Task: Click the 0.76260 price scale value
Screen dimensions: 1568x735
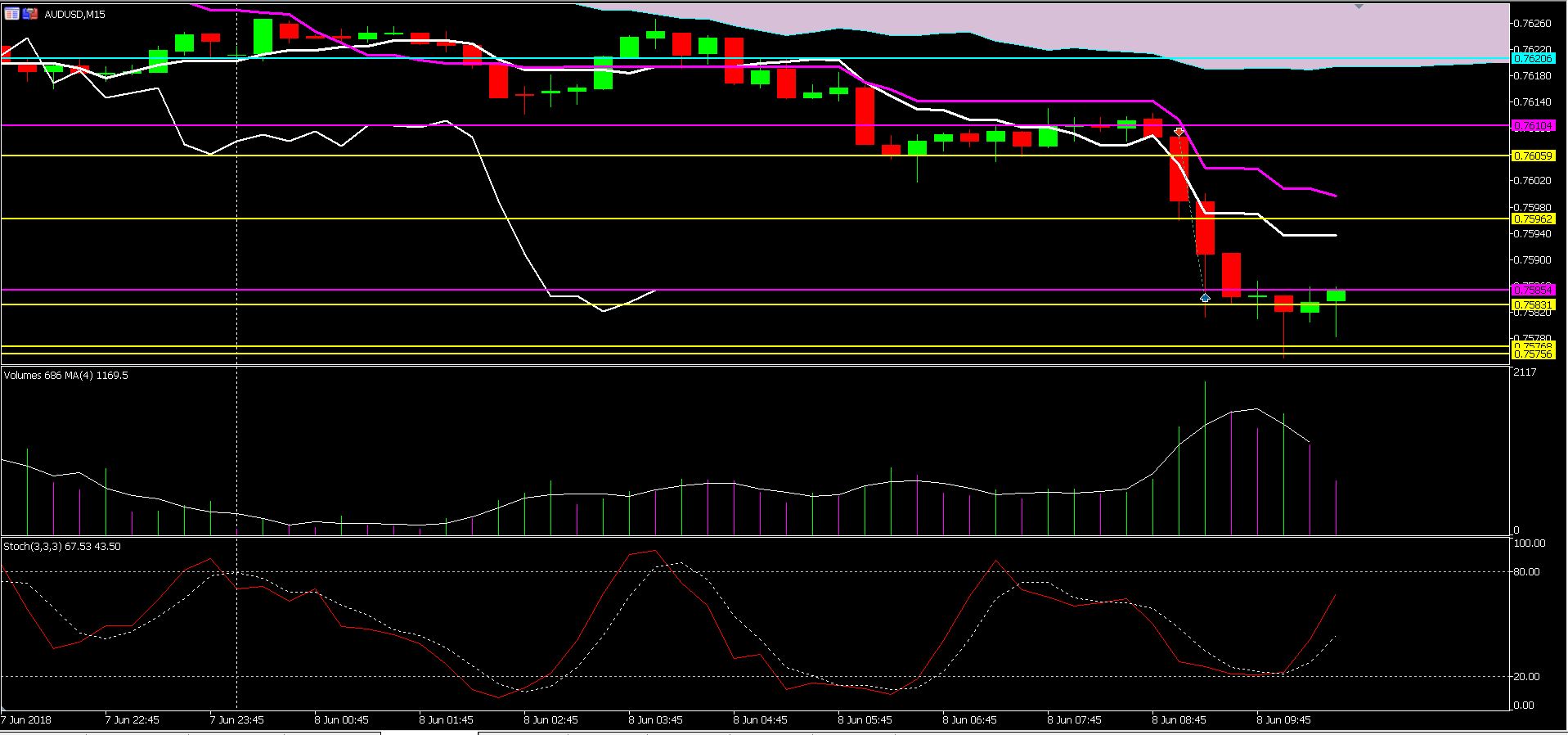Action: pos(1533,24)
